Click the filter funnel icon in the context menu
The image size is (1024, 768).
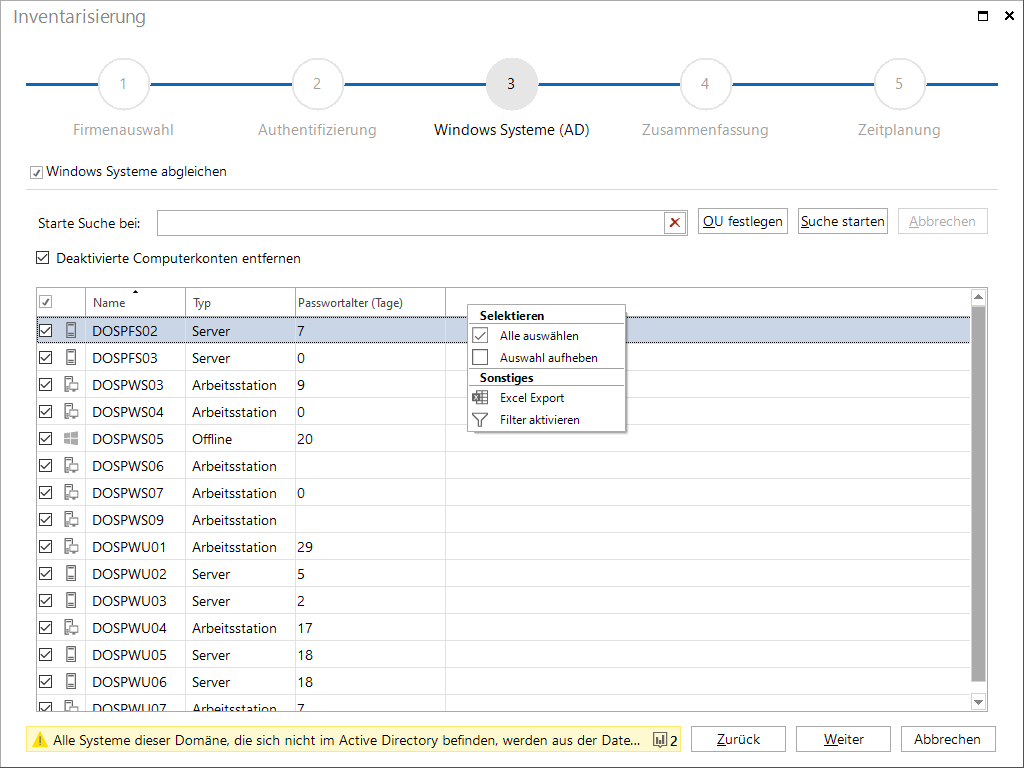[x=480, y=420]
